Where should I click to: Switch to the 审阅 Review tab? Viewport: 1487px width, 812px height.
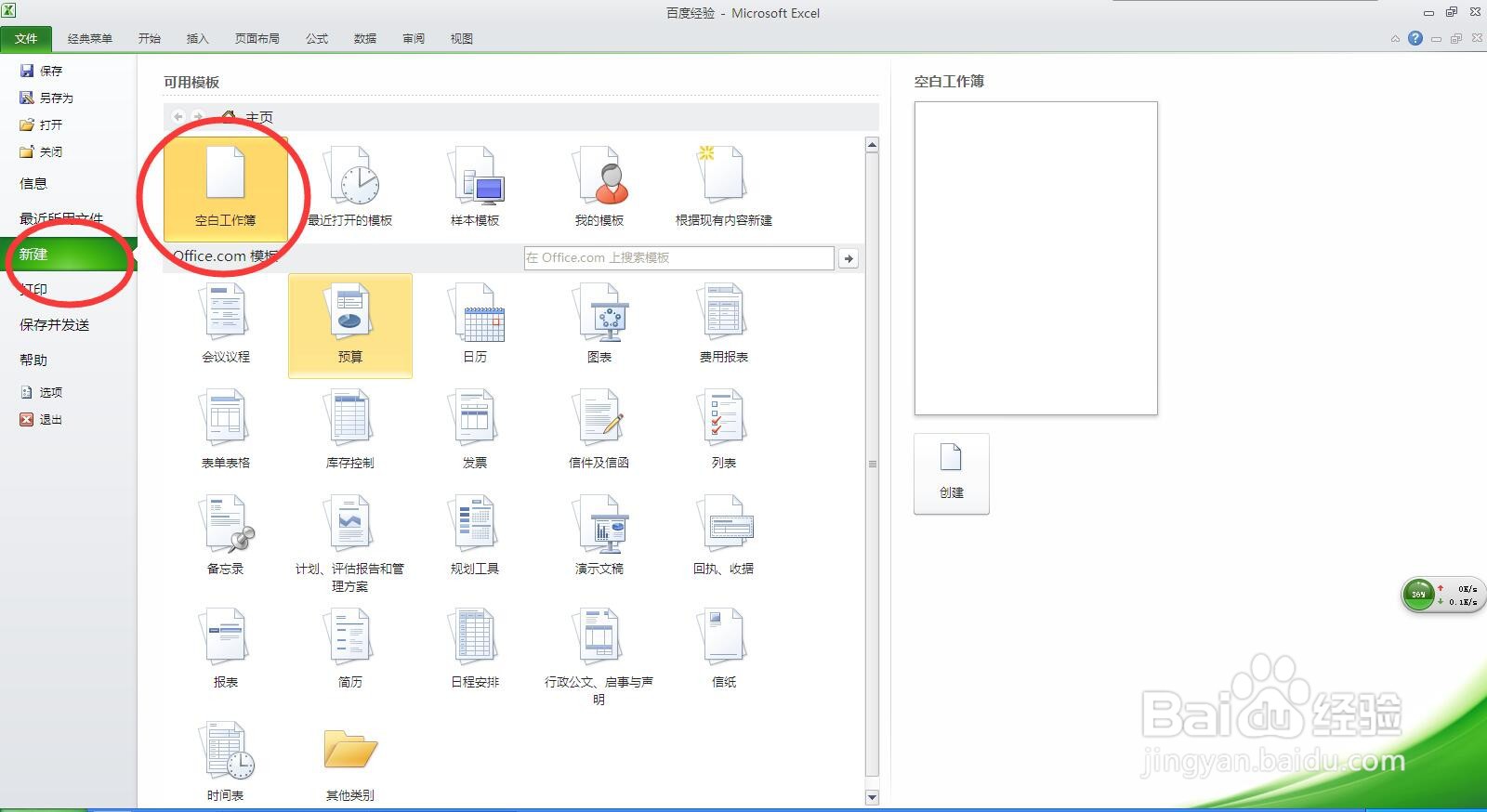(414, 38)
